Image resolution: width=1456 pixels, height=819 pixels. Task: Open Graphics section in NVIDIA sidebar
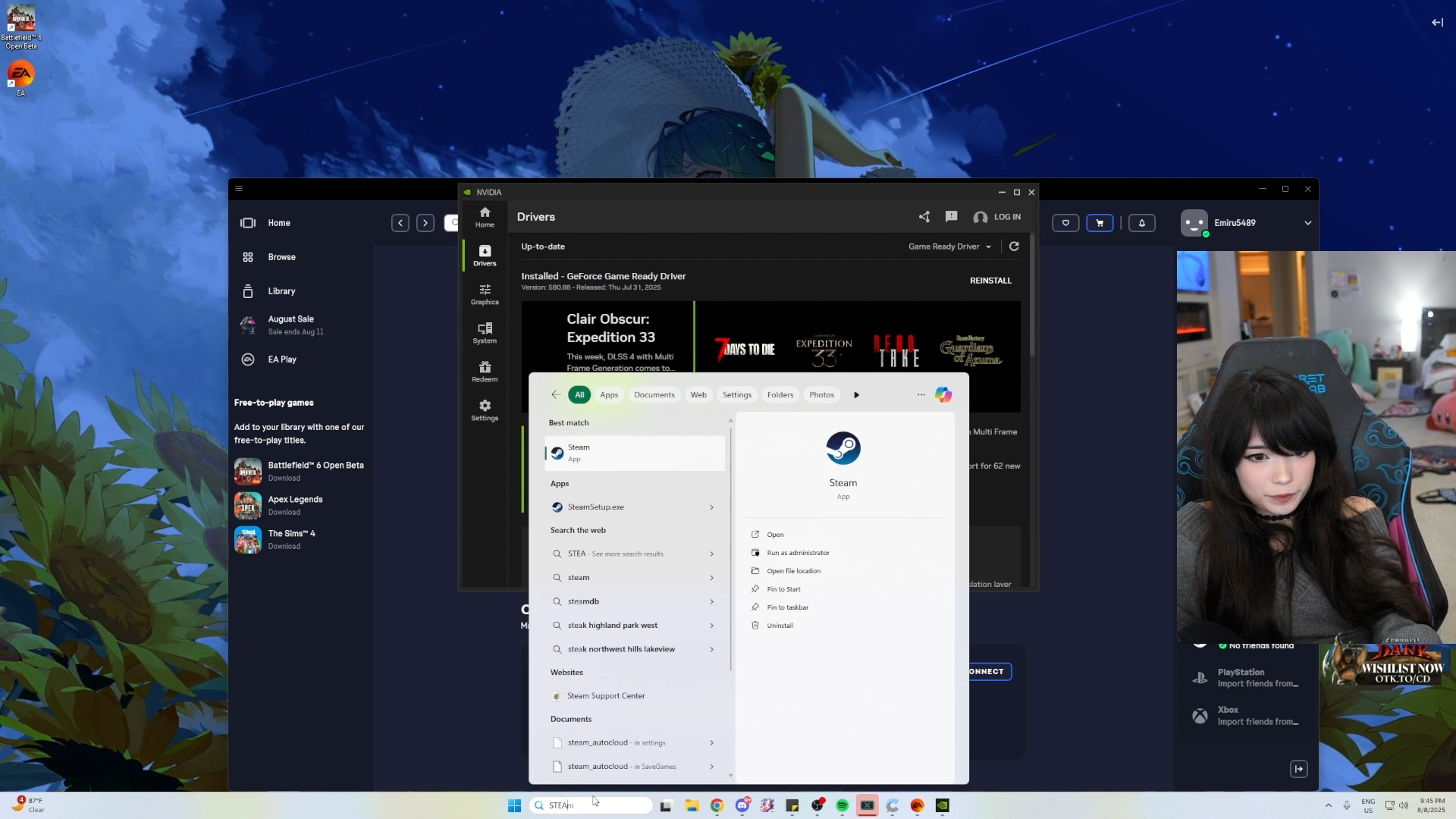tap(485, 294)
